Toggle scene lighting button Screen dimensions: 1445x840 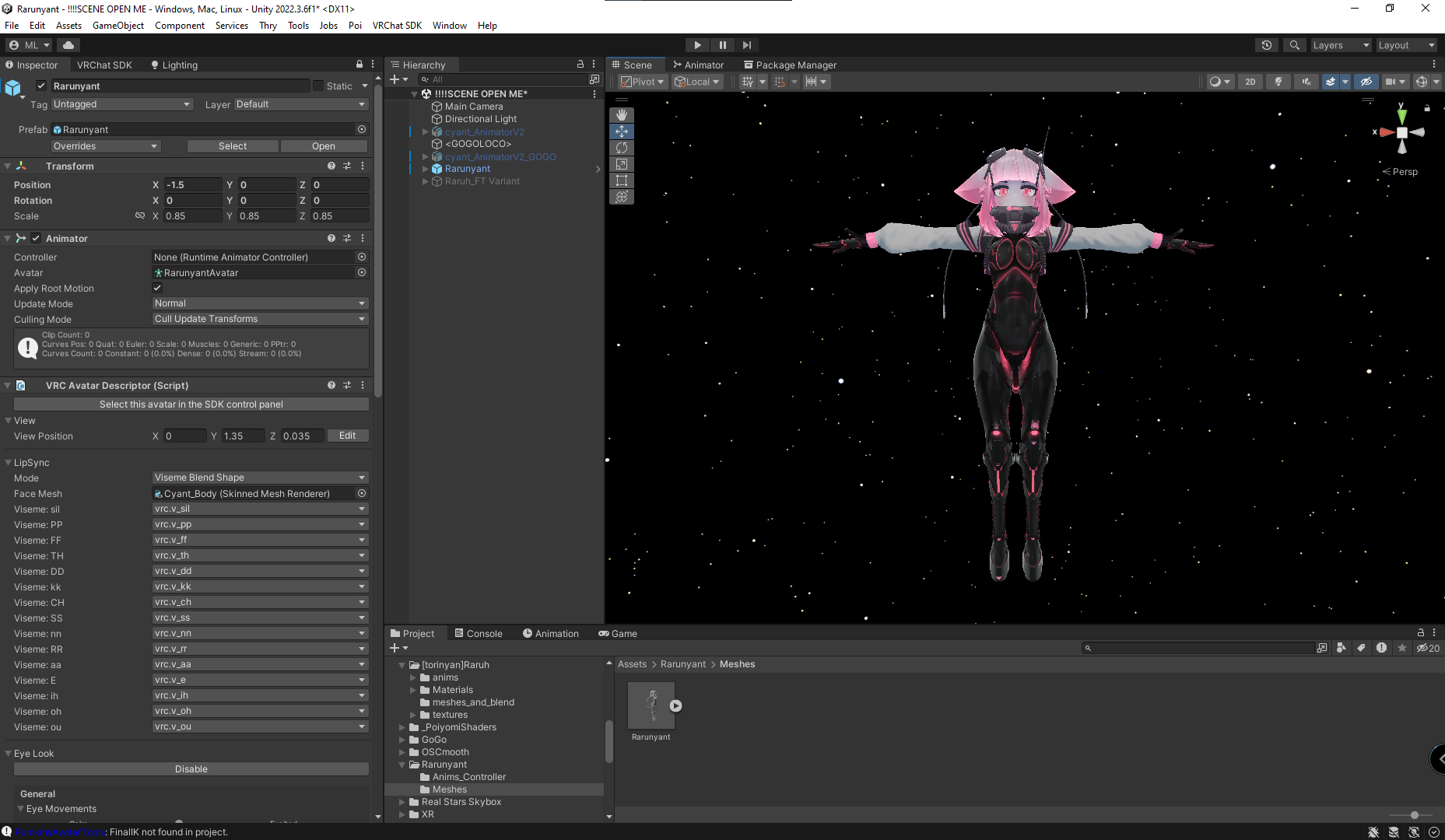[x=1278, y=82]
